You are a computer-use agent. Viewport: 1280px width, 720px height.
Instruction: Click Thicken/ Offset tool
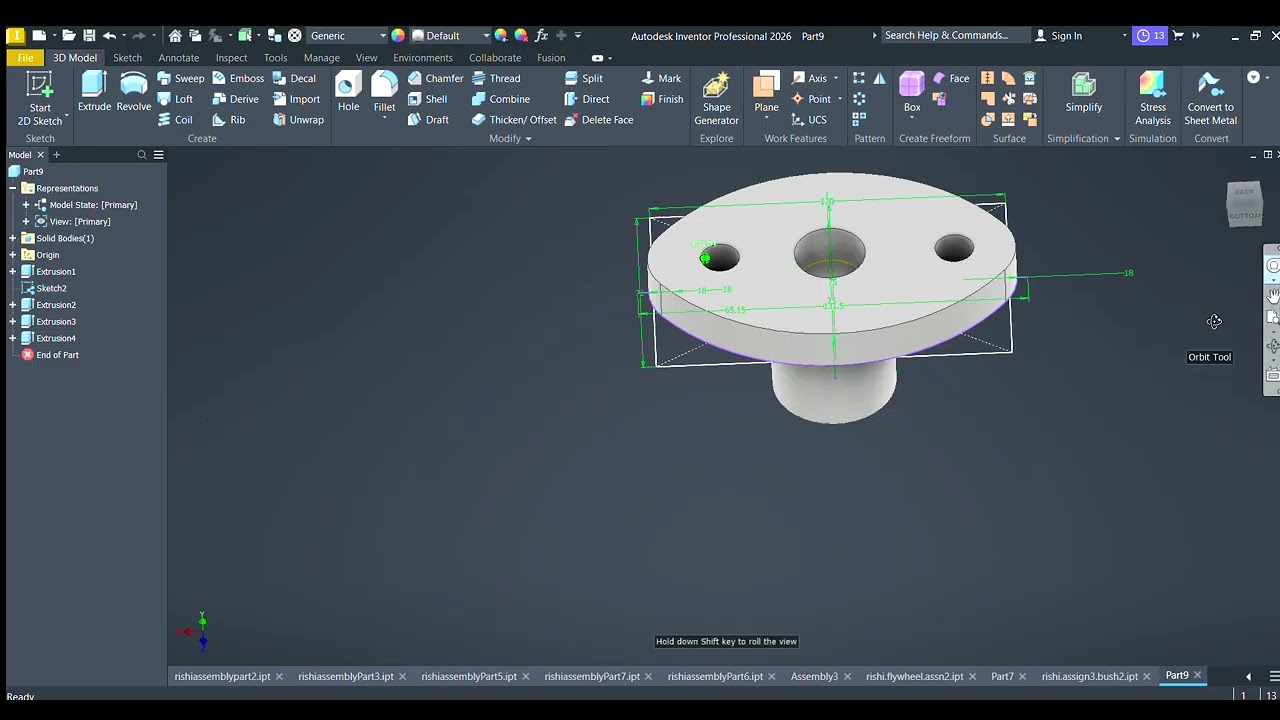(514, 120)
